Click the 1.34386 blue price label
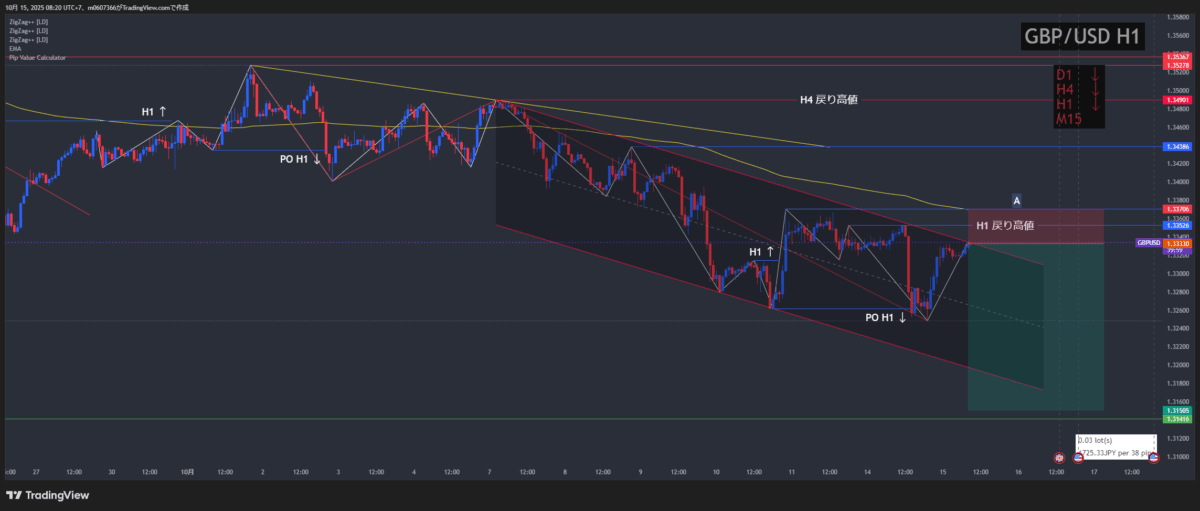The height and width of the screenshot is (511, 1200). (x=1177, y=147)
